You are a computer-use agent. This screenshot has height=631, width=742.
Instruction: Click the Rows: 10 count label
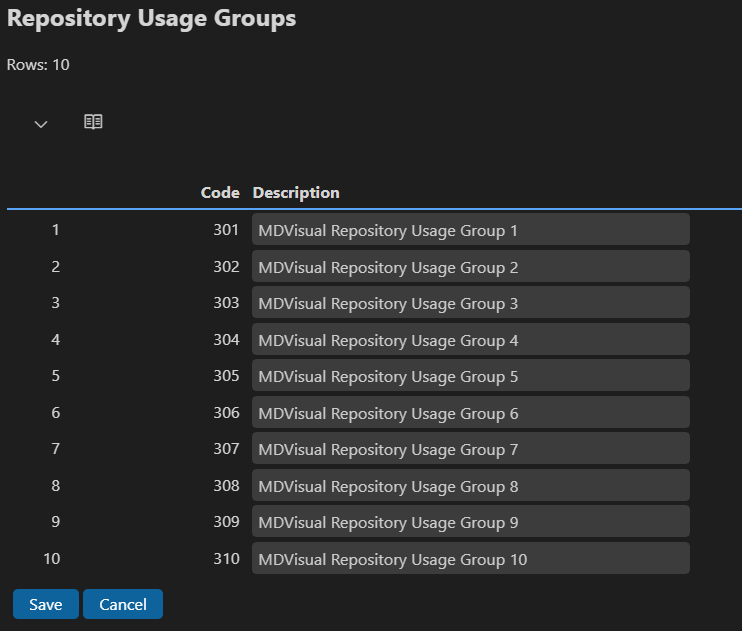38,64
